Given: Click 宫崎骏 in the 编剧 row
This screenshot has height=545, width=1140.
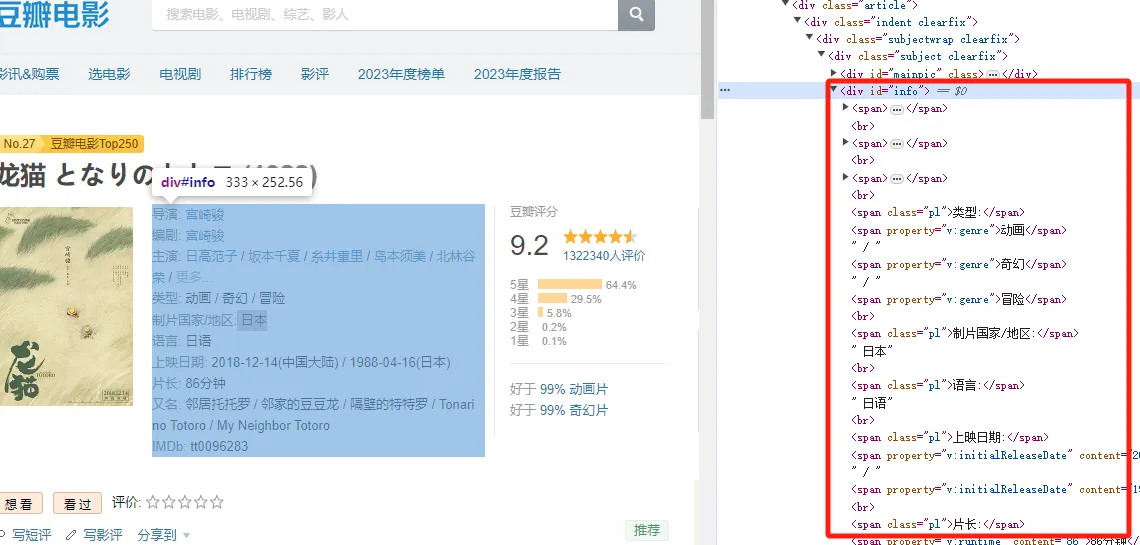Looking at the screenshot, I should tap(205, 235).
